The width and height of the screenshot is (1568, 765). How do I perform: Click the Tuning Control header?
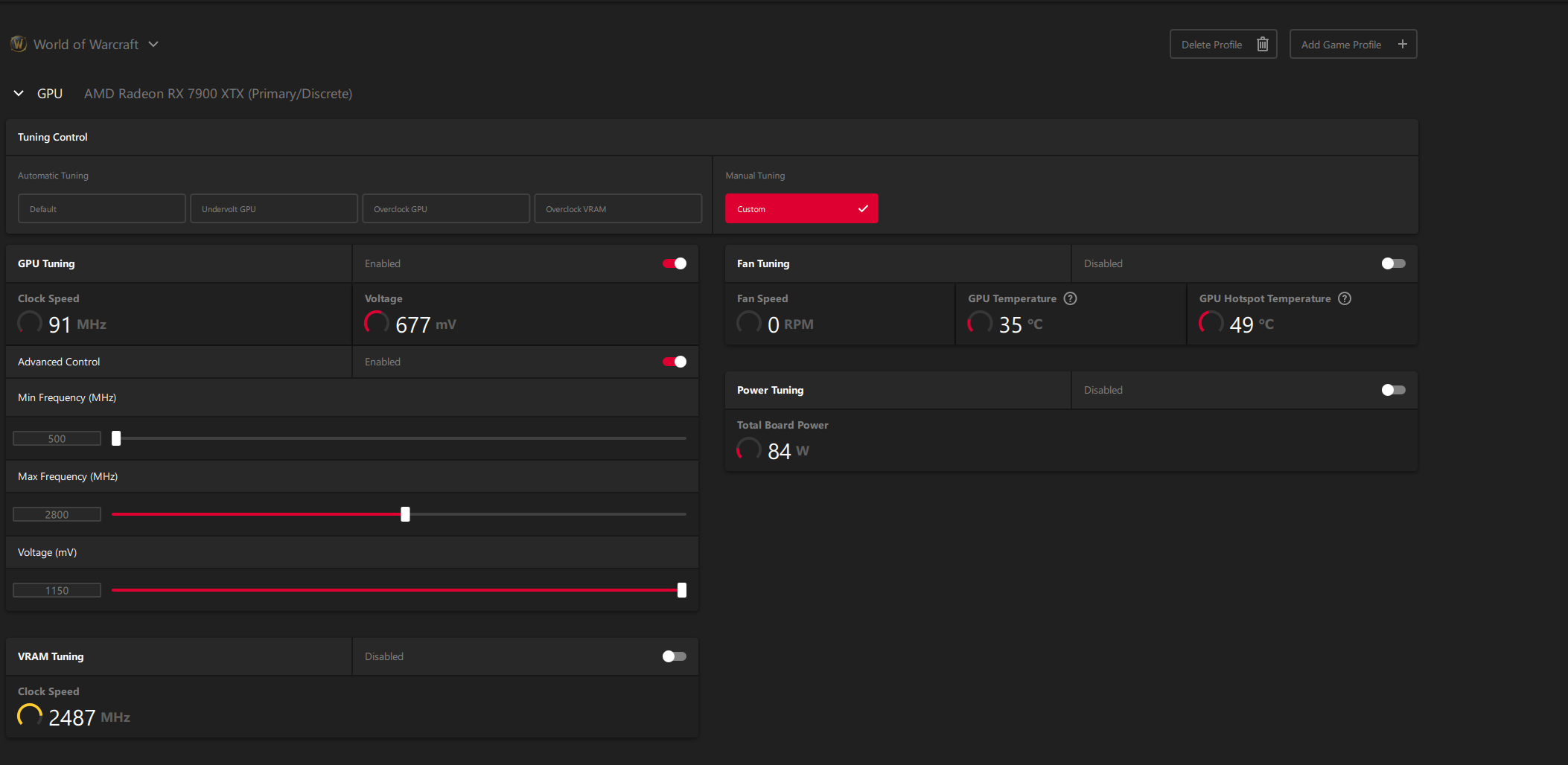tap(53, 137)
